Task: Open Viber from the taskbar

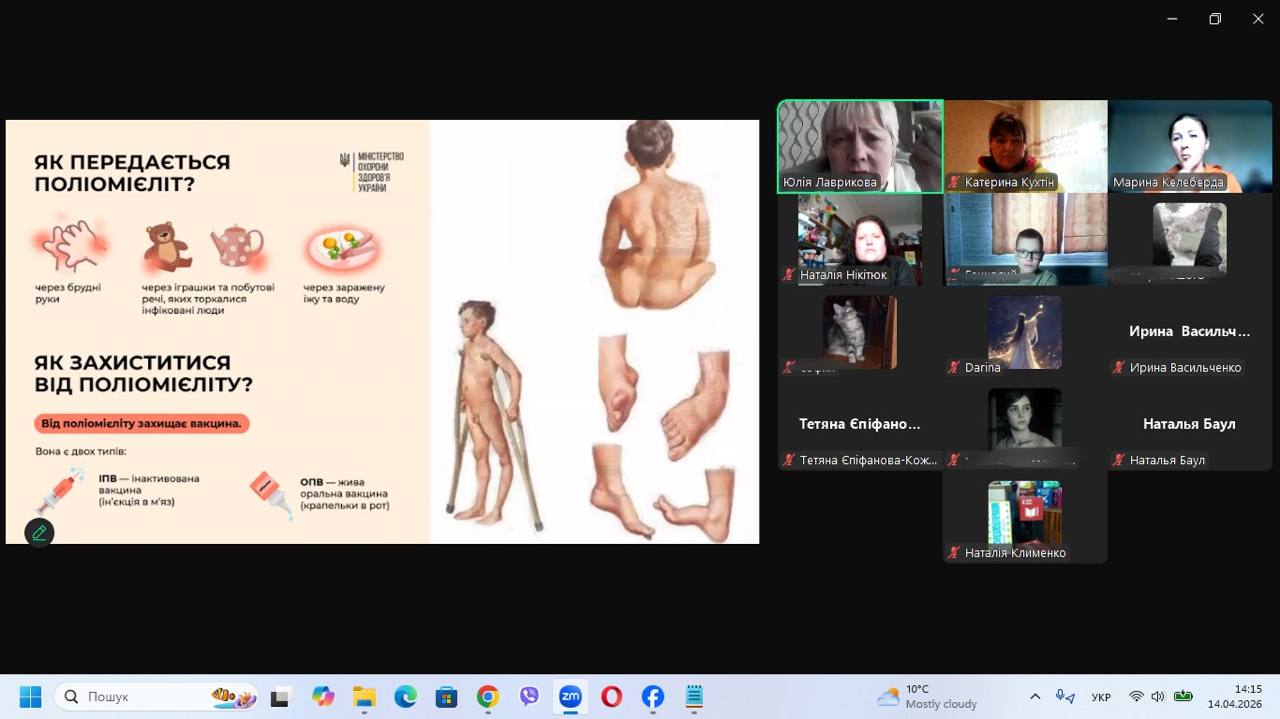Action: [x=529, y=697]
